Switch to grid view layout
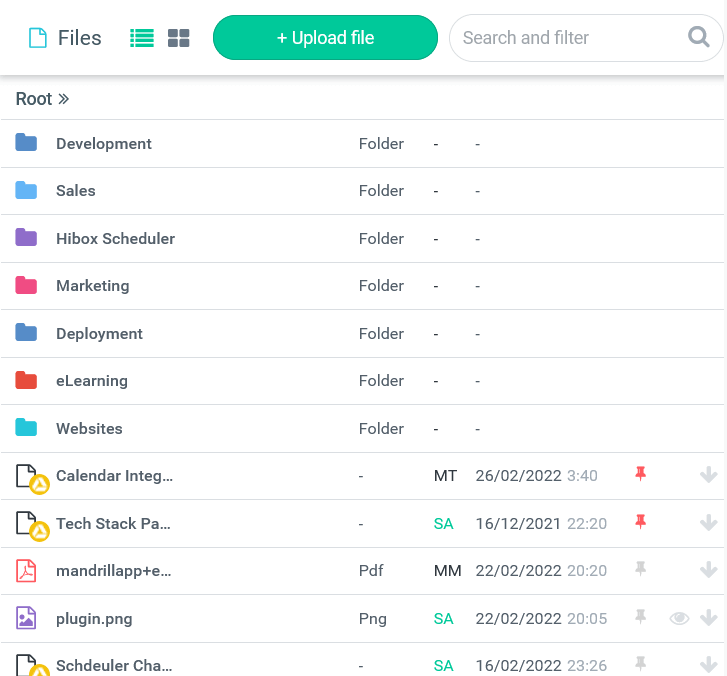The height and width of the screenshot is (676, 727). click(179, 38)
